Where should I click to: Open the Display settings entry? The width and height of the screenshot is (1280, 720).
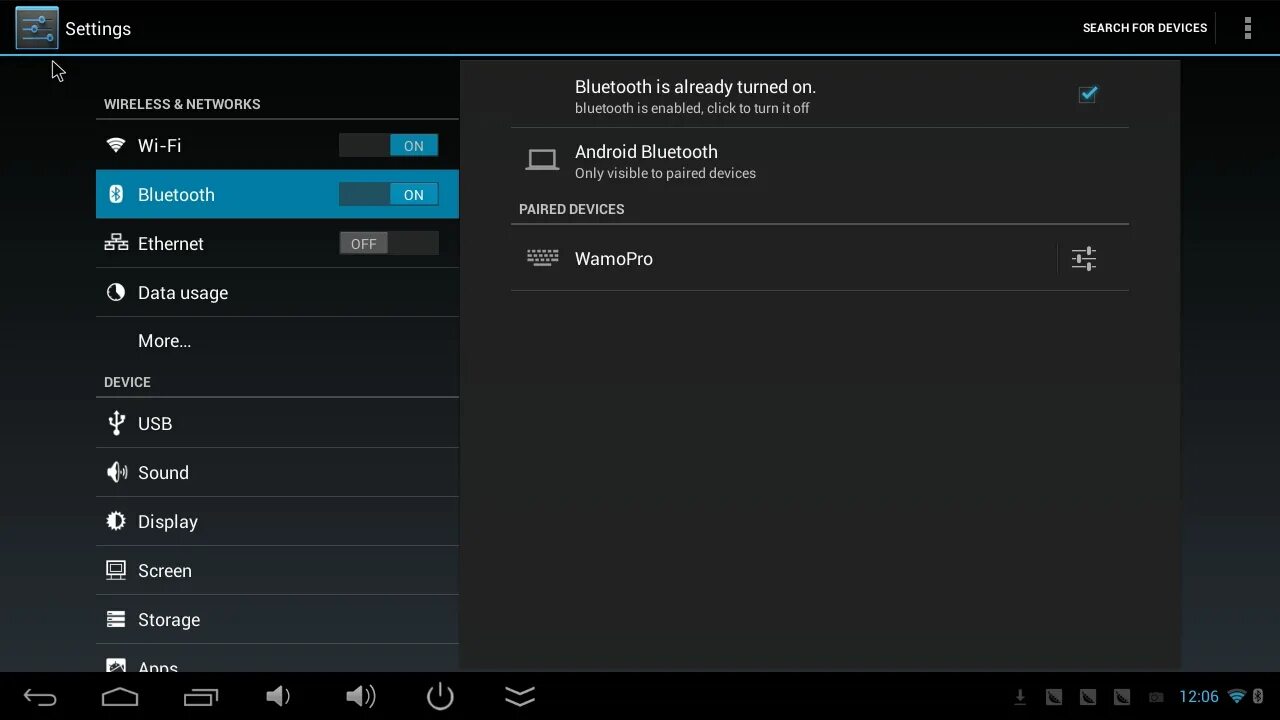[x=277, y=522]
